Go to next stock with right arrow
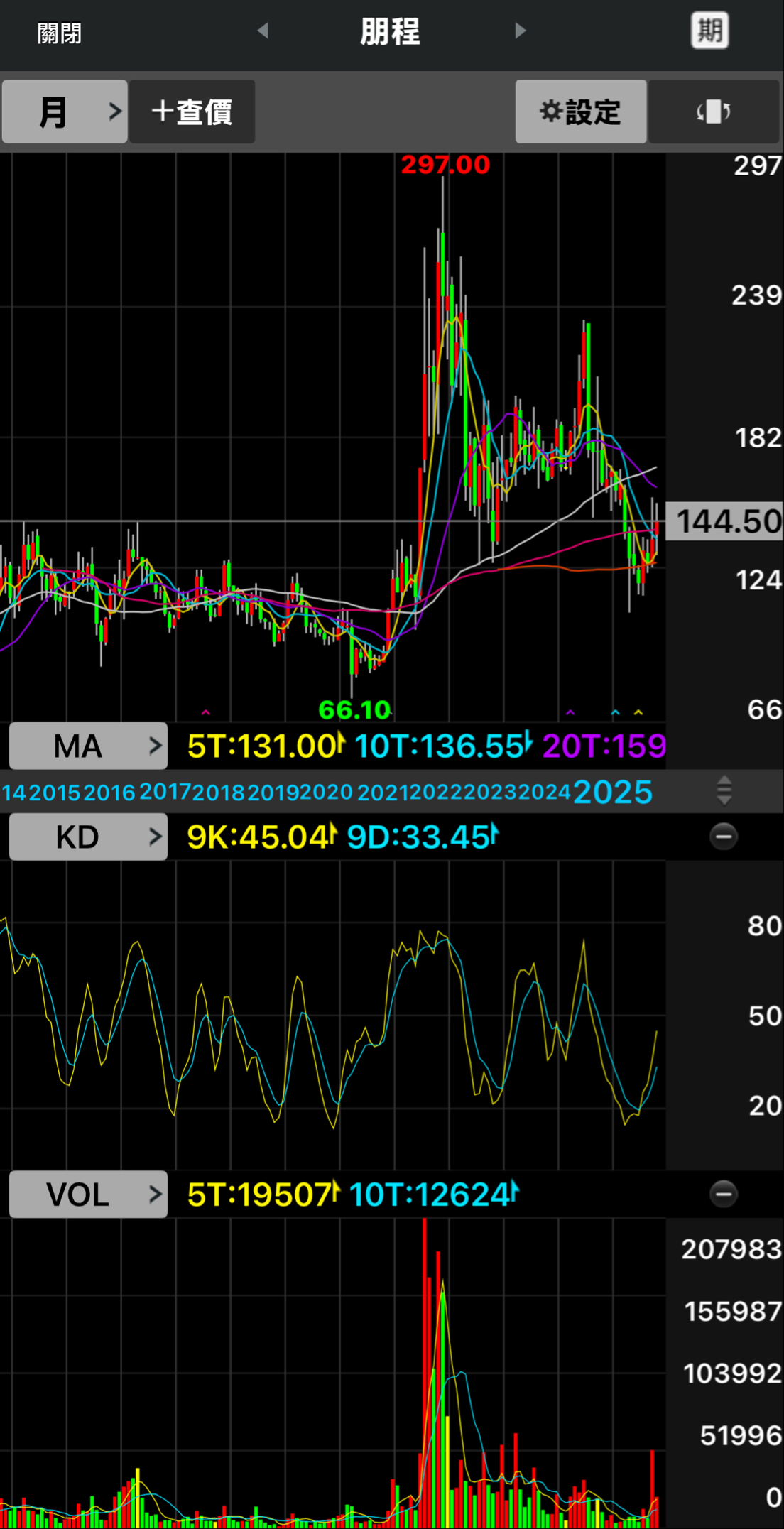The width and height of the screenshot is (784, 1529). coord(521,31)
